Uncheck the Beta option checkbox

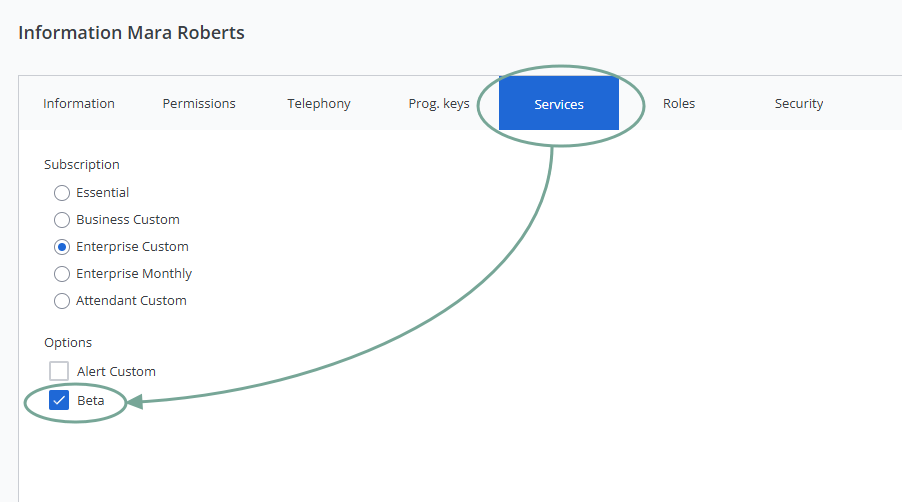tap(59, 401)
